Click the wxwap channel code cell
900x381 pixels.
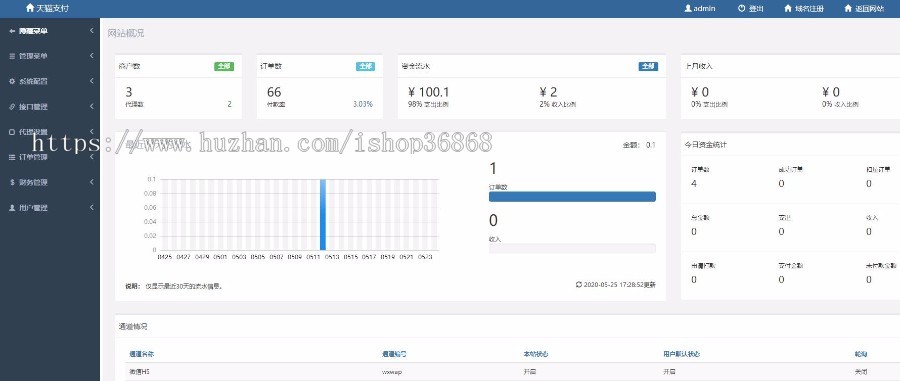tap(391, 372)
